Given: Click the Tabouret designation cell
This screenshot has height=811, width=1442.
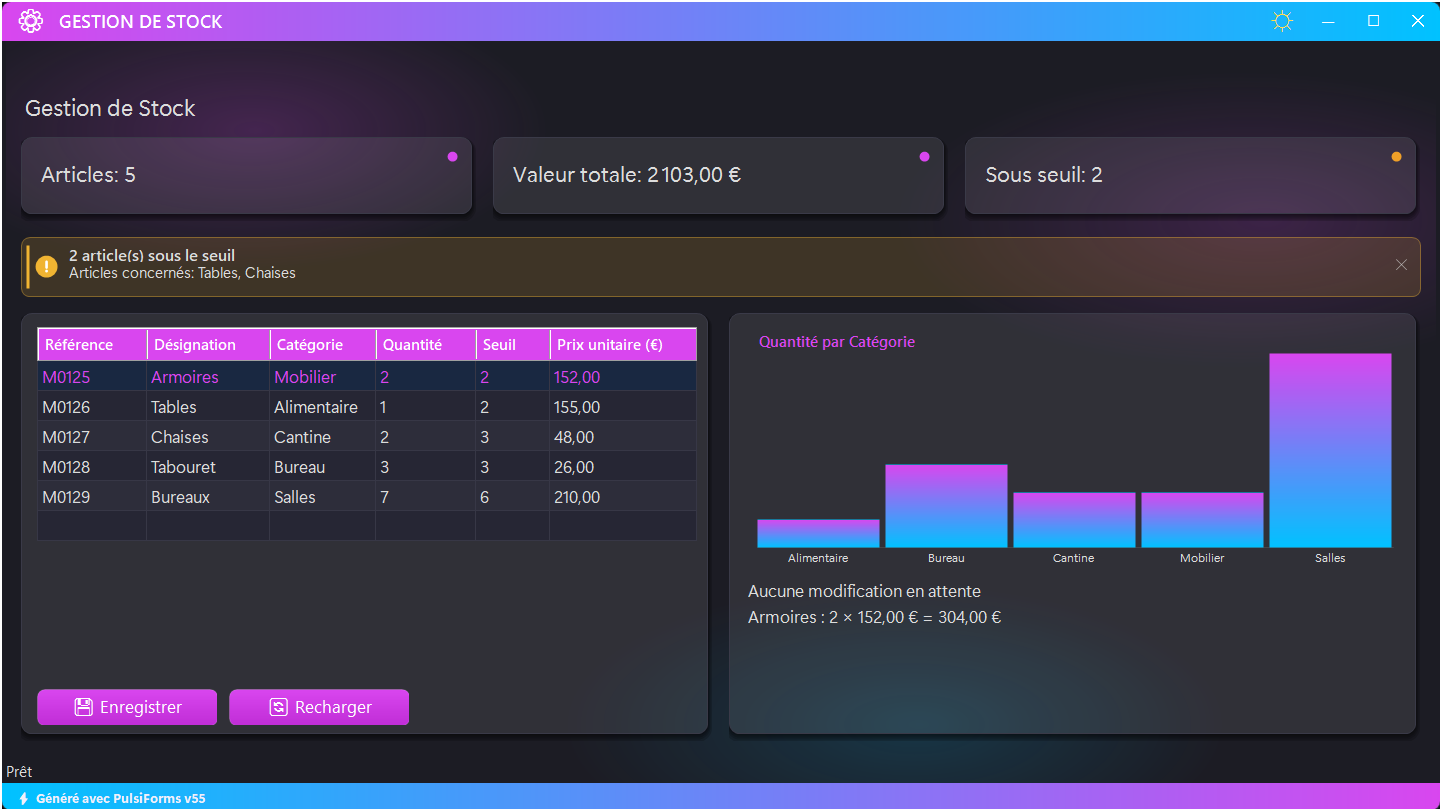Looking at the screenshot, I should (x=208, y=467).
